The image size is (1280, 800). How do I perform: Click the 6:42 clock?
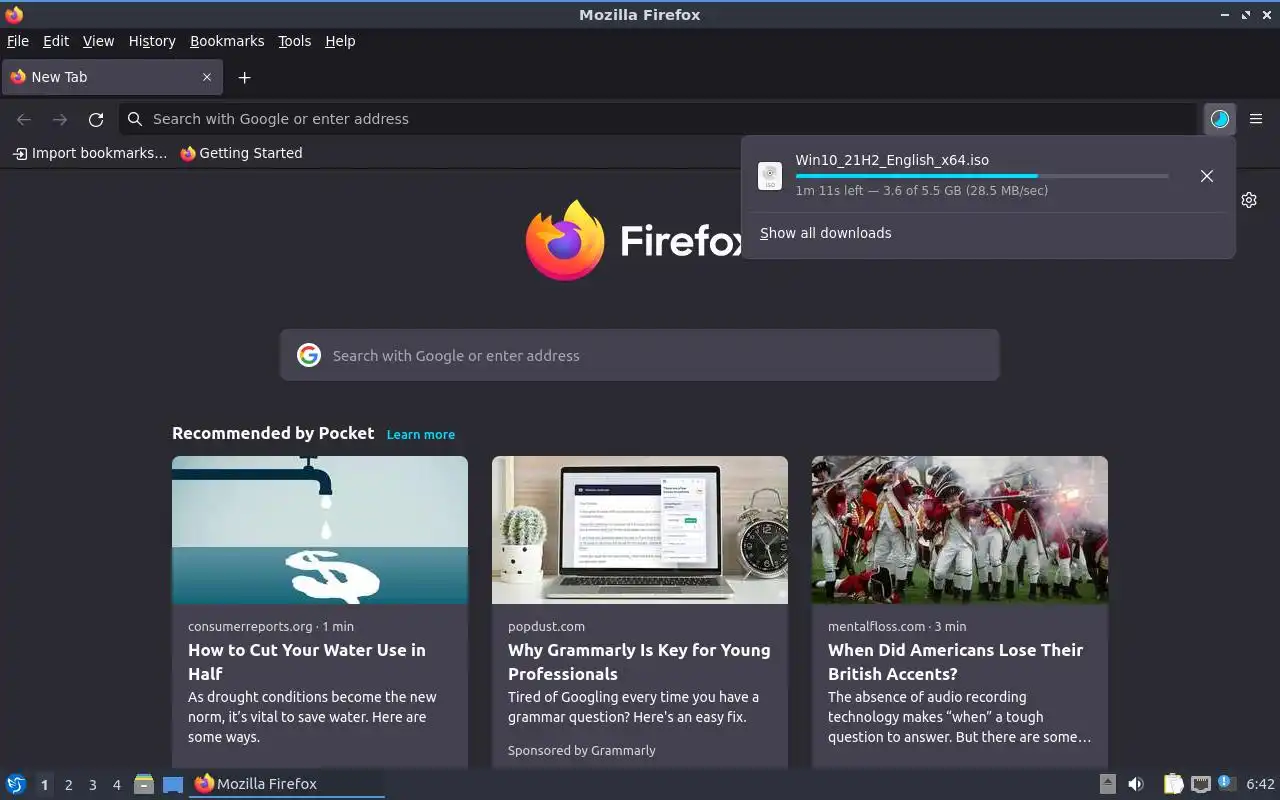[x=1260, y=784]
